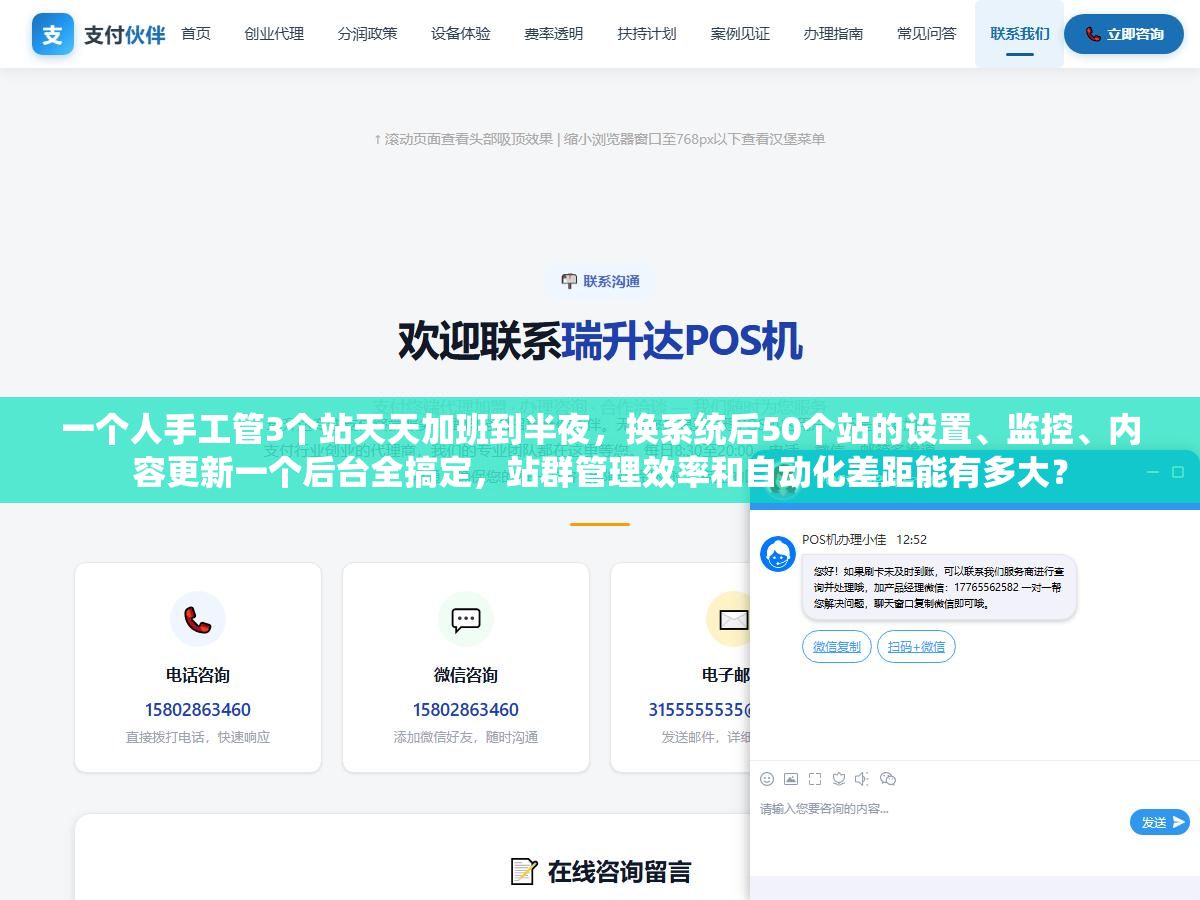Click the red phone icon in 电话咨询 card
This screenshot has height=900, width=1200.
click(x=198, y=619)
